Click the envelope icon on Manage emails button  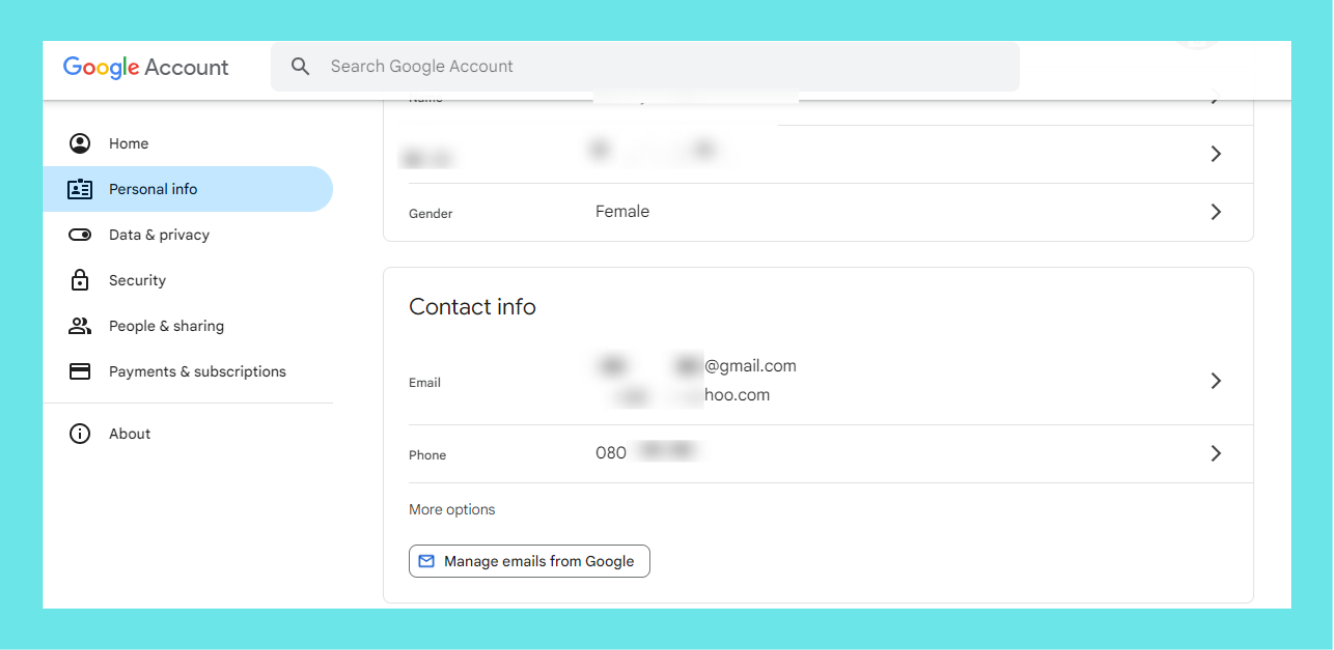pyautogui.click(x=427, y=561)
